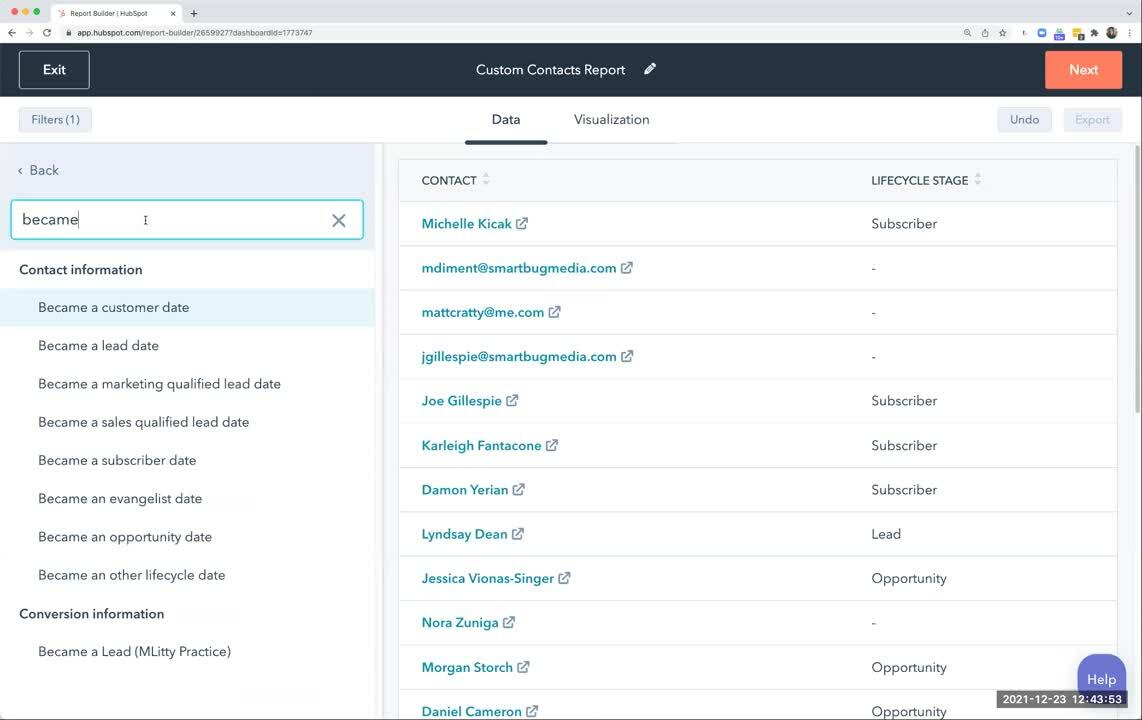Click the Conversion information section heading
The image size is (1142, 720).
(x=92, y=614)
